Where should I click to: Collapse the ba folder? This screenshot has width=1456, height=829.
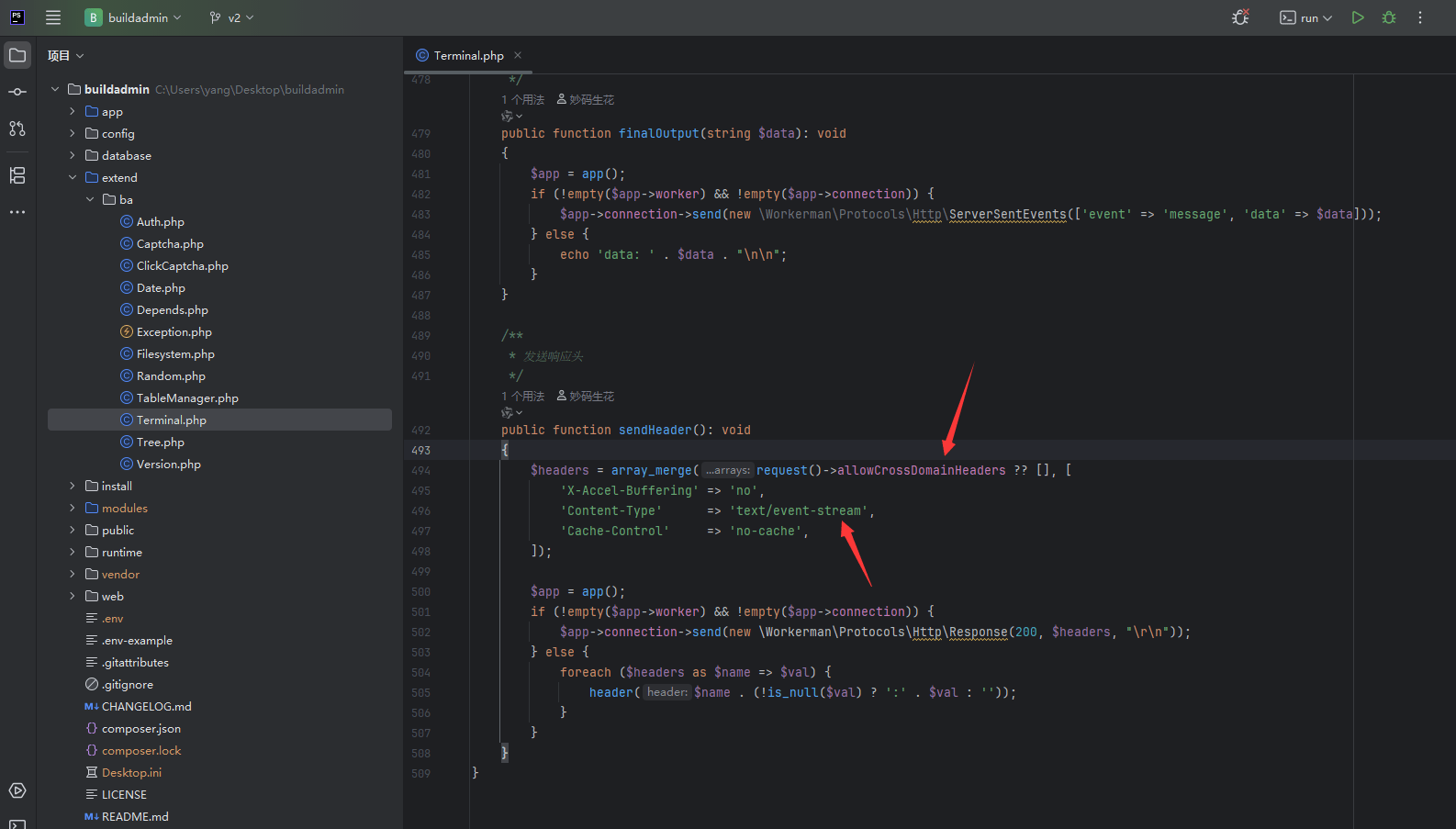click(90, 199)
